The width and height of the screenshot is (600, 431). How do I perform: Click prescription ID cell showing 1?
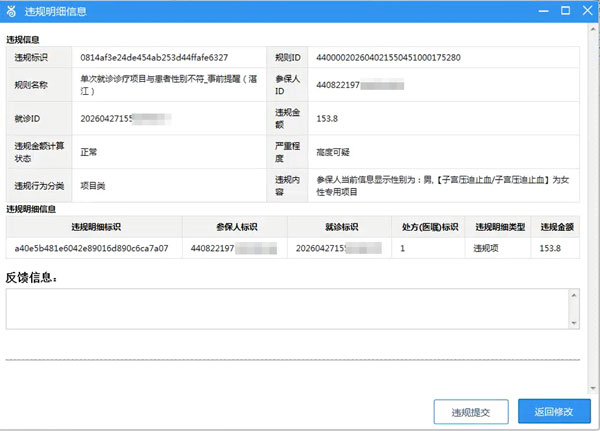pos(403,248)
